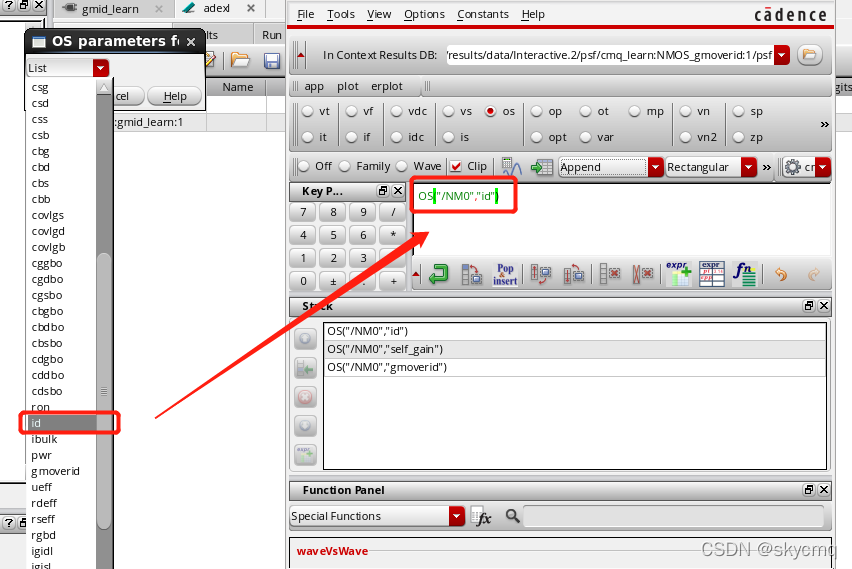Click the stack expr add icon
Image resolution: width=852 pixels, height=569 pixels.
point(305,454)
